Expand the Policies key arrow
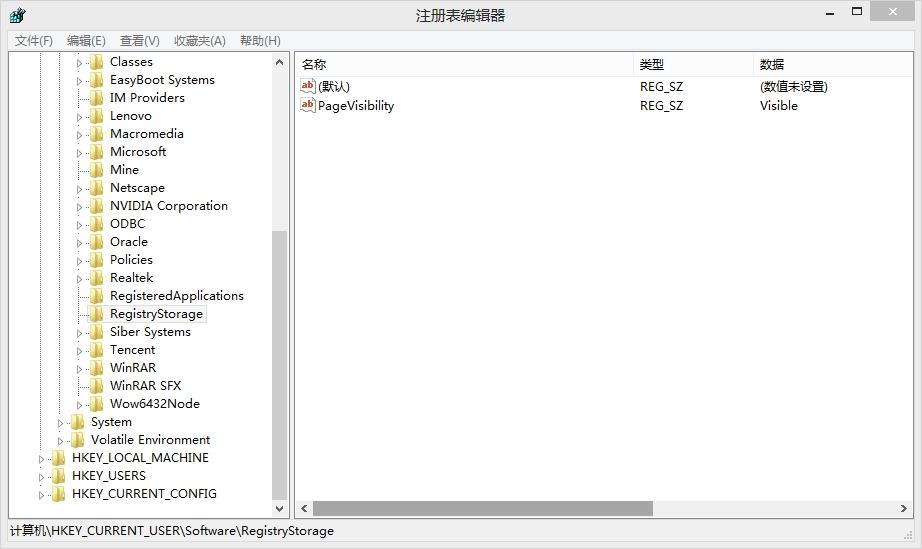The image size is (922, 549). [79, 261]
